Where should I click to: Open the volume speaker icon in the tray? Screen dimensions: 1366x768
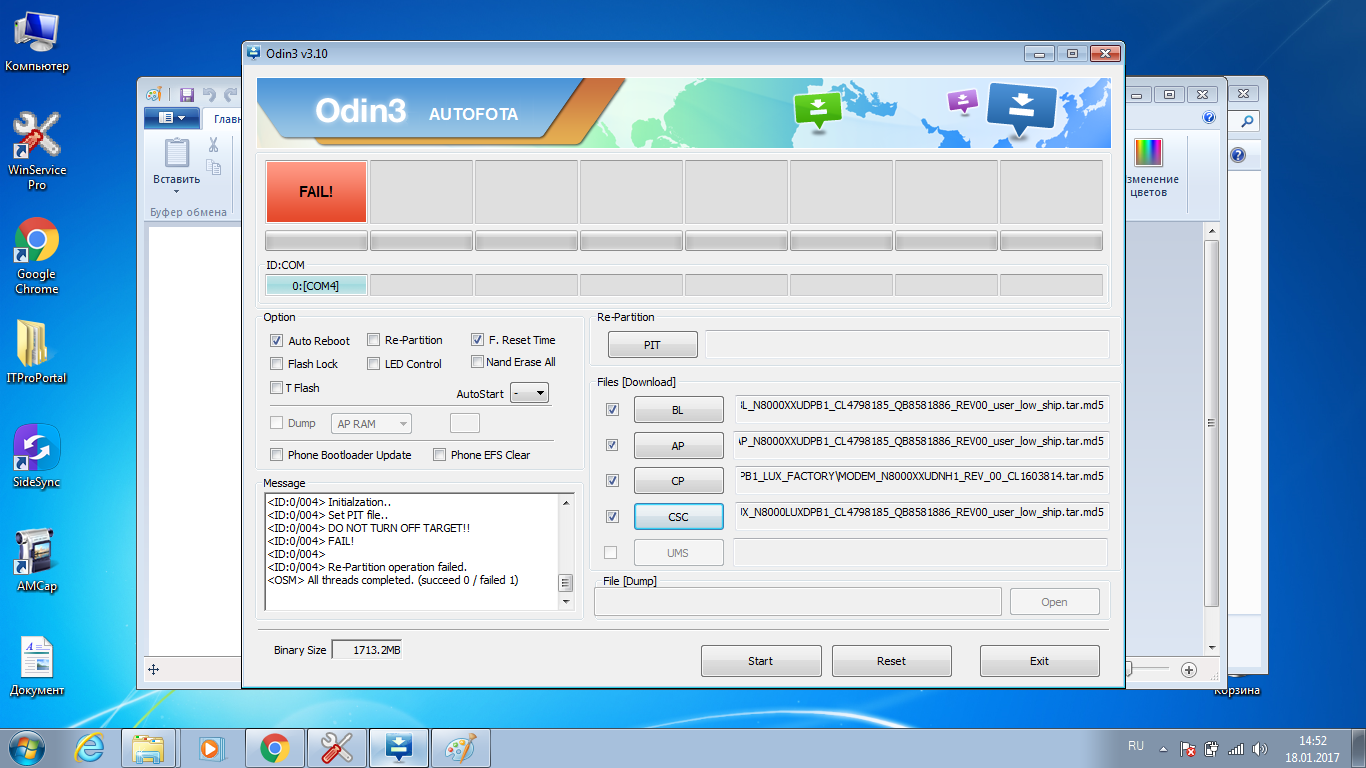(1259, 748)
